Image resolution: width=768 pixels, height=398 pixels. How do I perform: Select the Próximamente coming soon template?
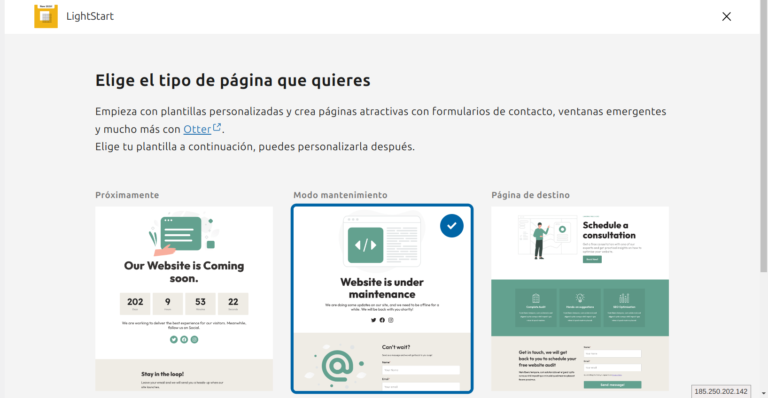pos(184,299)
